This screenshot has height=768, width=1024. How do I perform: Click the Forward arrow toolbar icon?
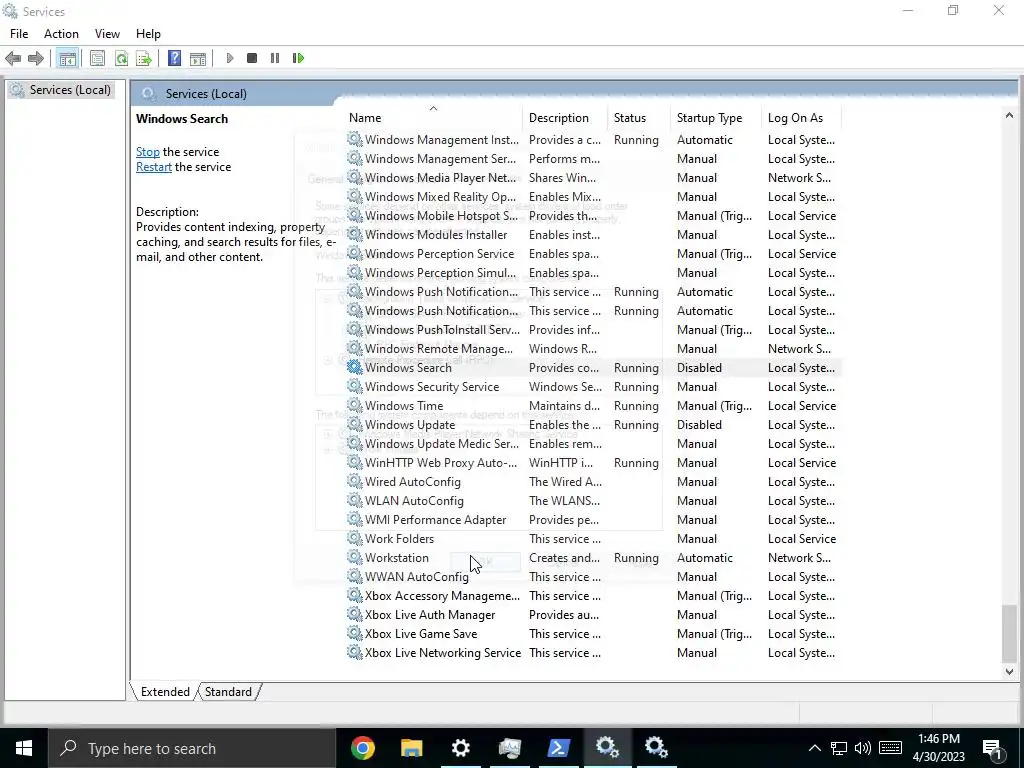36,58
